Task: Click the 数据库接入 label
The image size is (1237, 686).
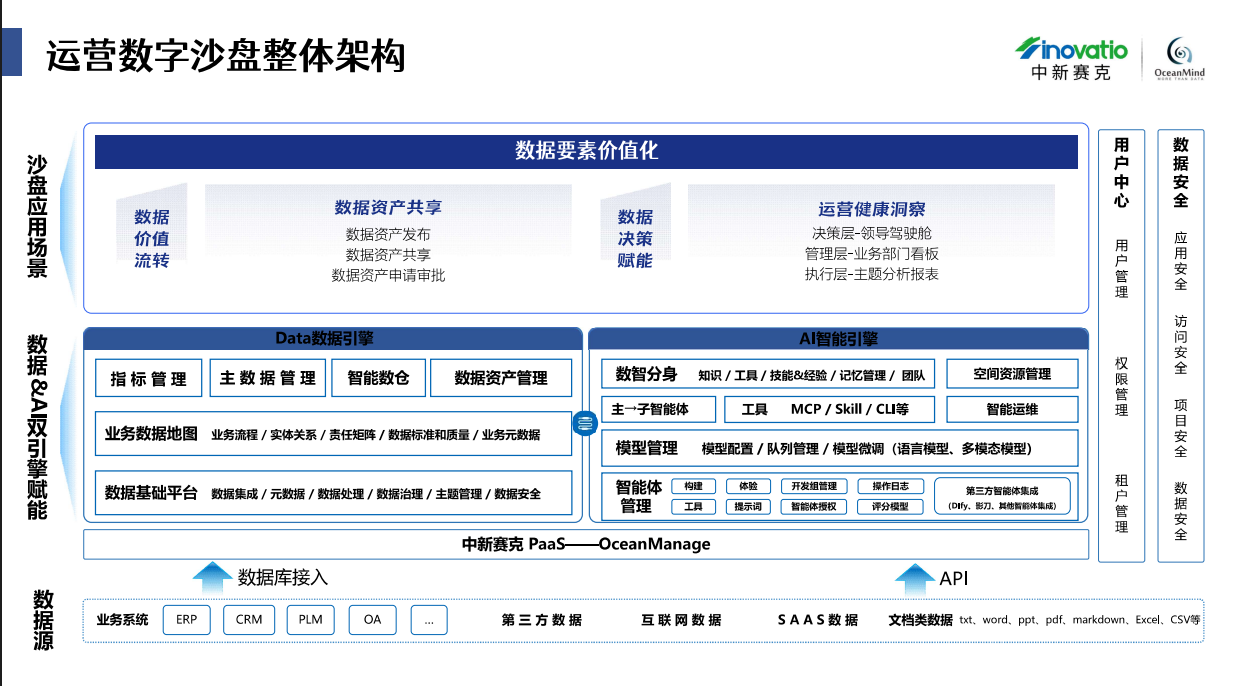Action: [283, 577]
